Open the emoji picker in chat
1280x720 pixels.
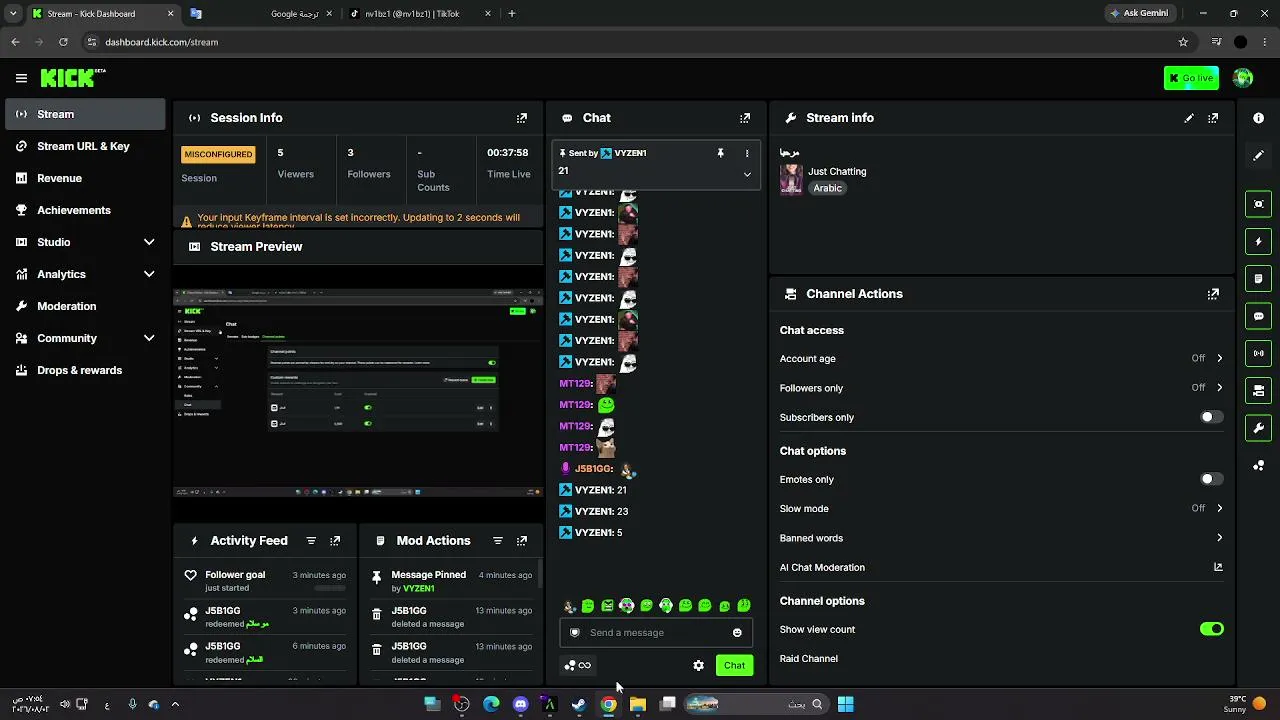(737, 633)
